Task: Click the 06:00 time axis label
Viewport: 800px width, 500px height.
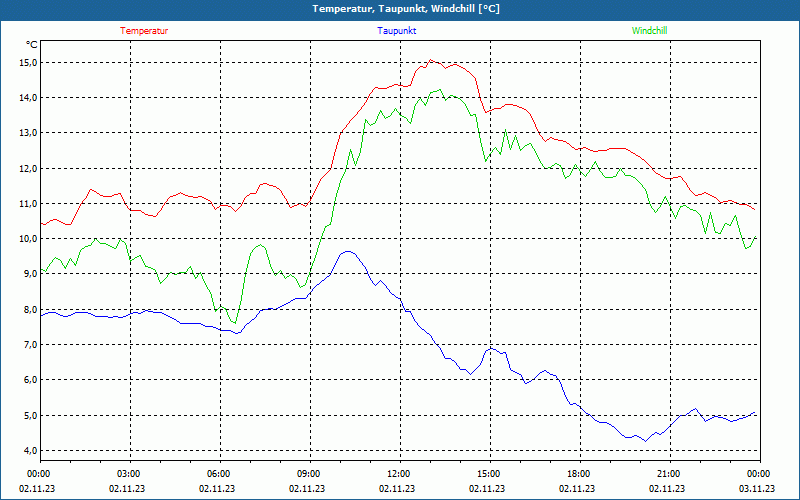Action: [218, 474]
